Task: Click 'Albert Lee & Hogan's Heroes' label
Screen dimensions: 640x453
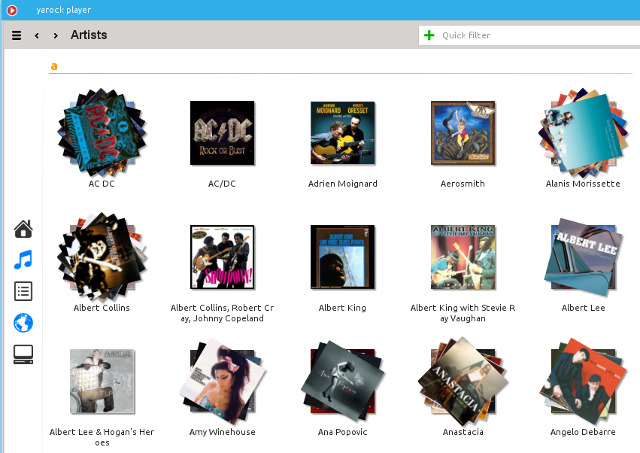Action: (x=102, y=437)
